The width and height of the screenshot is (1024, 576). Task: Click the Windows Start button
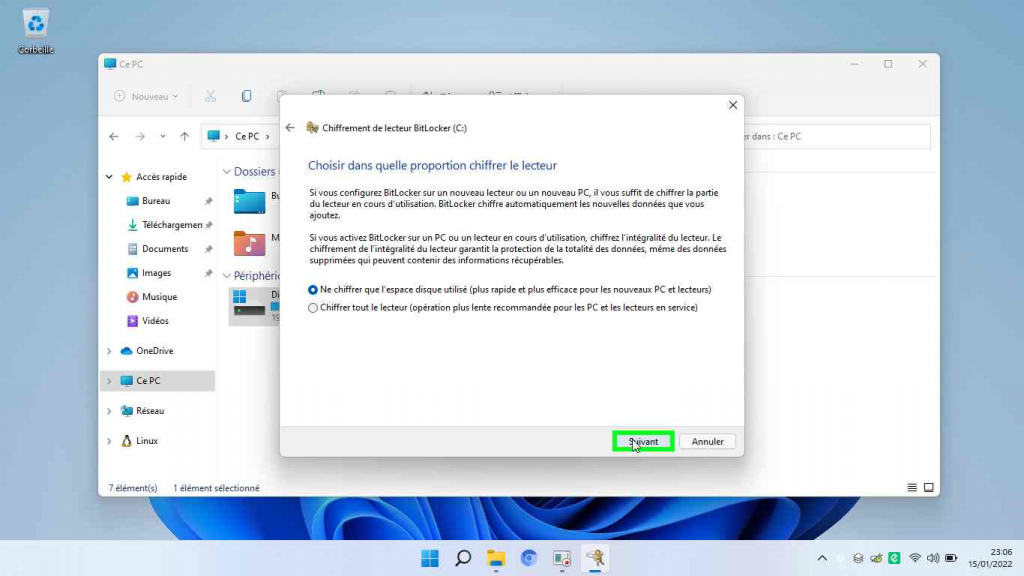tap(430, 558)
